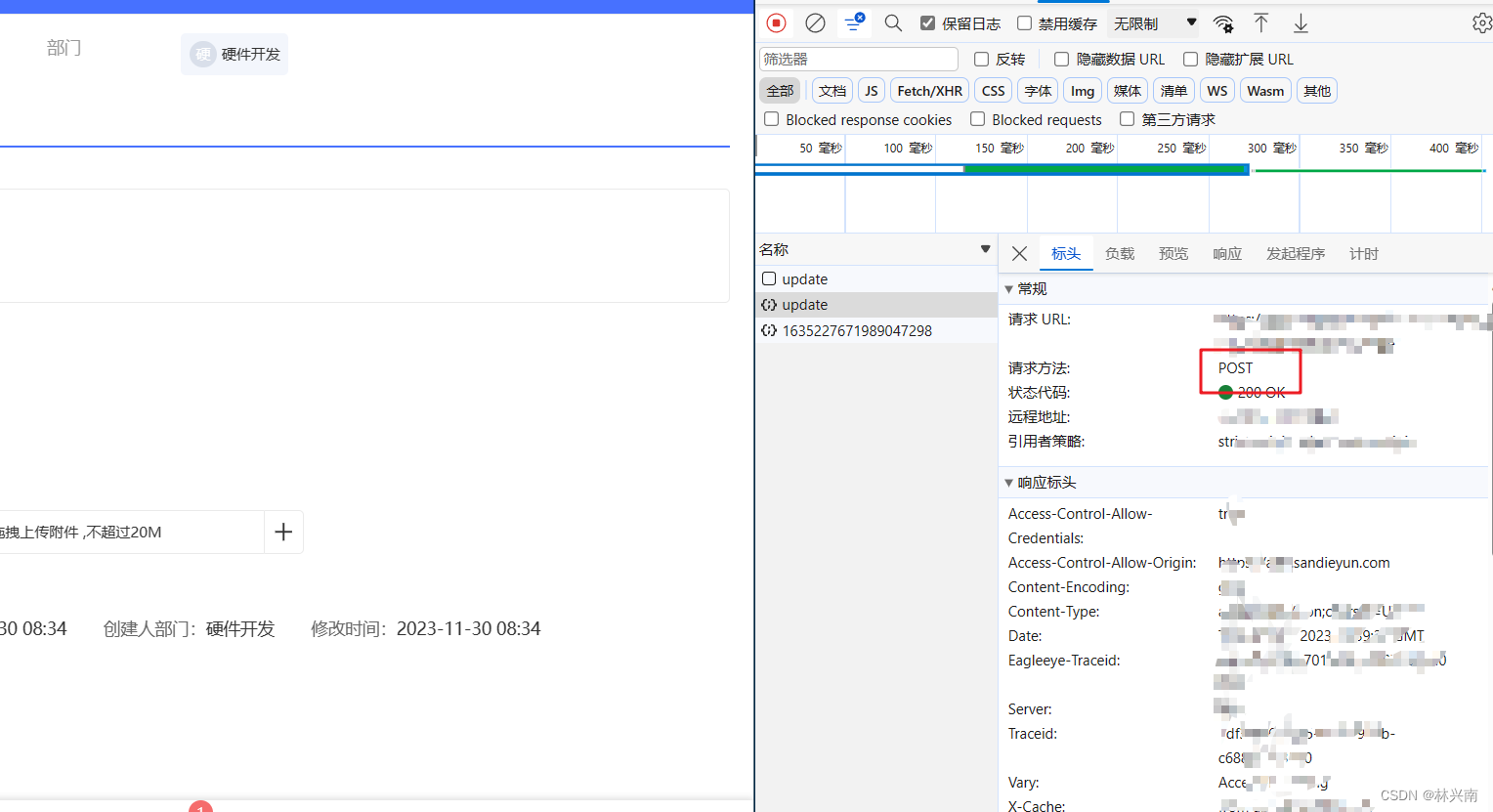Stop recording network log
Viewport: 1493px width, 812px height.
click(x=777, y=22)
